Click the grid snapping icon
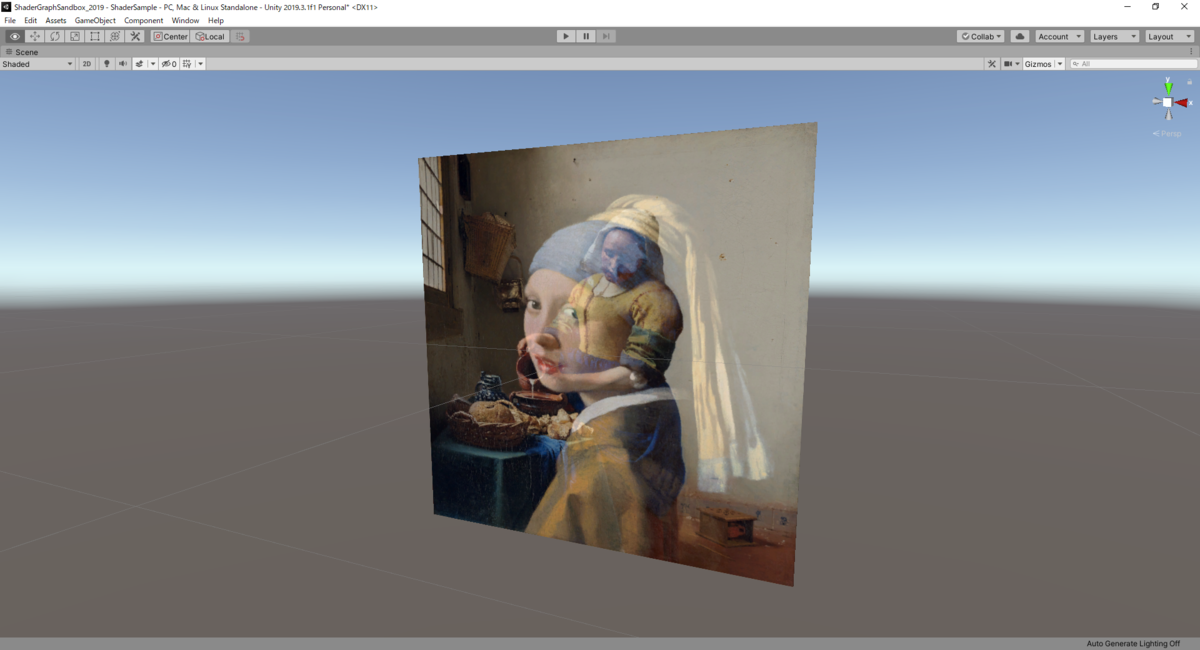Viewport: 1200px width, 650px height. 240,36
